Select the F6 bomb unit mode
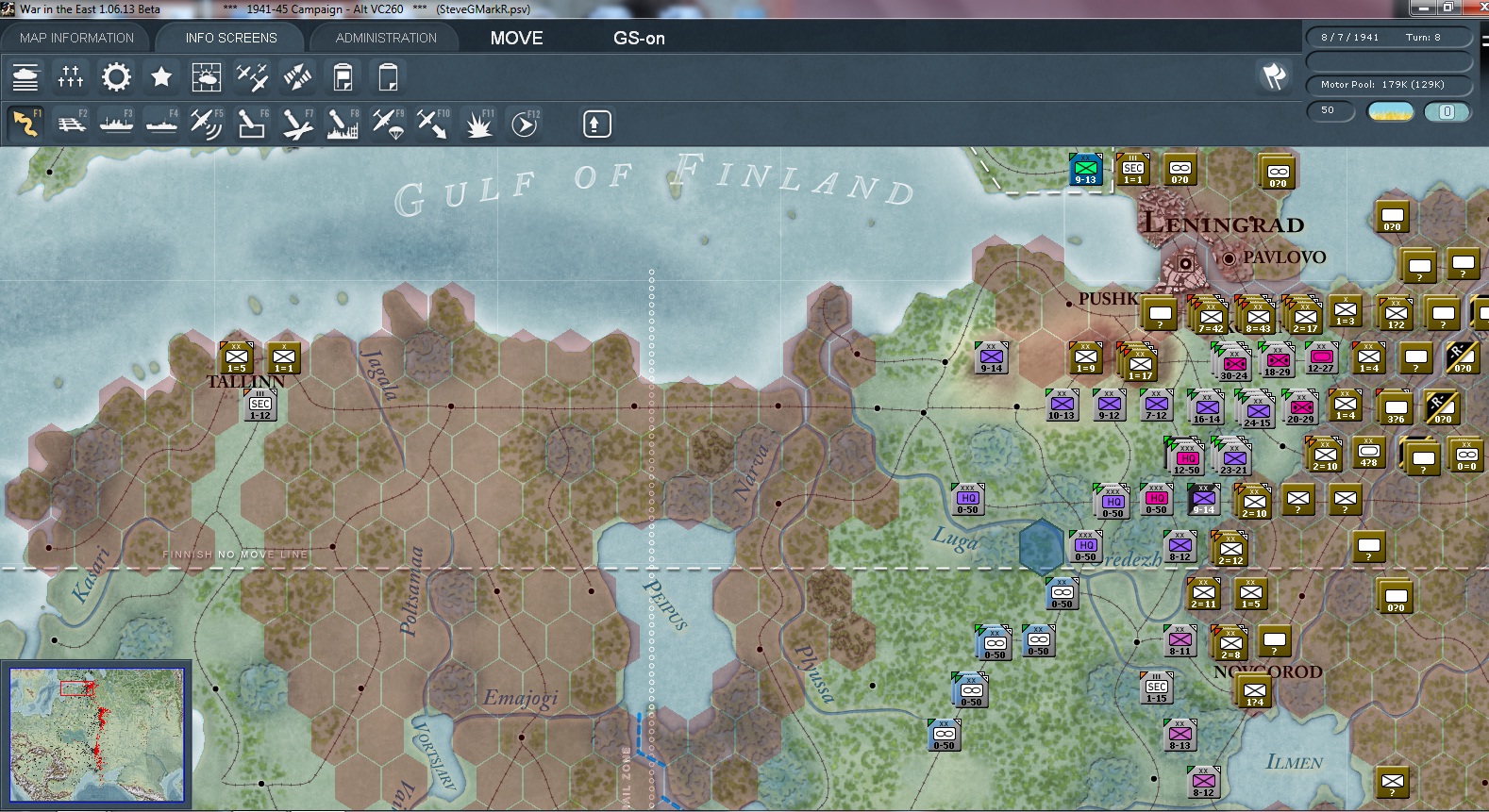1489x812 pixels. (x=252, y=124)
